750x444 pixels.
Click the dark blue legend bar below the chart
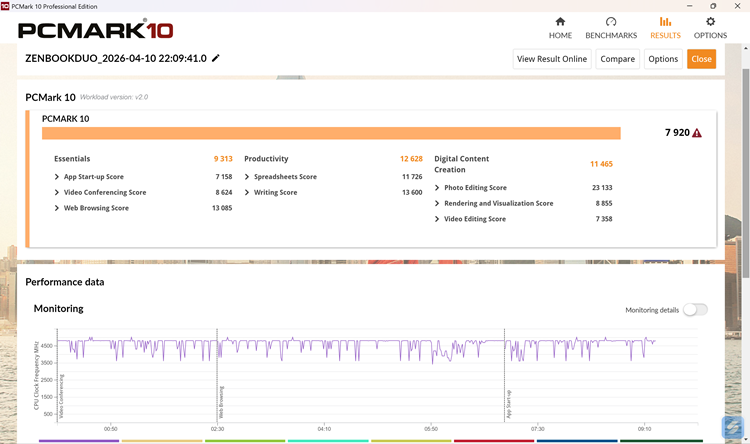[x=577, y=441]
